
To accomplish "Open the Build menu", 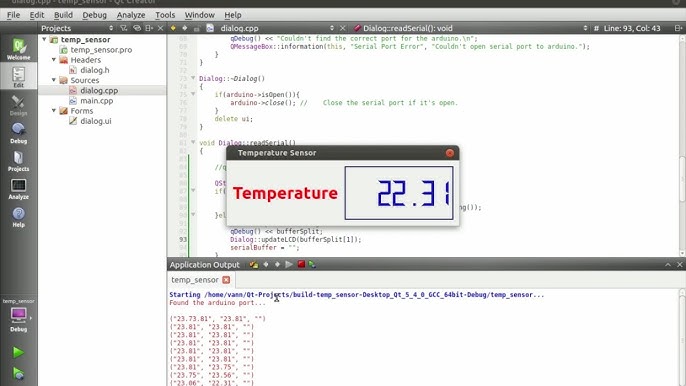I will click(63, 15).
